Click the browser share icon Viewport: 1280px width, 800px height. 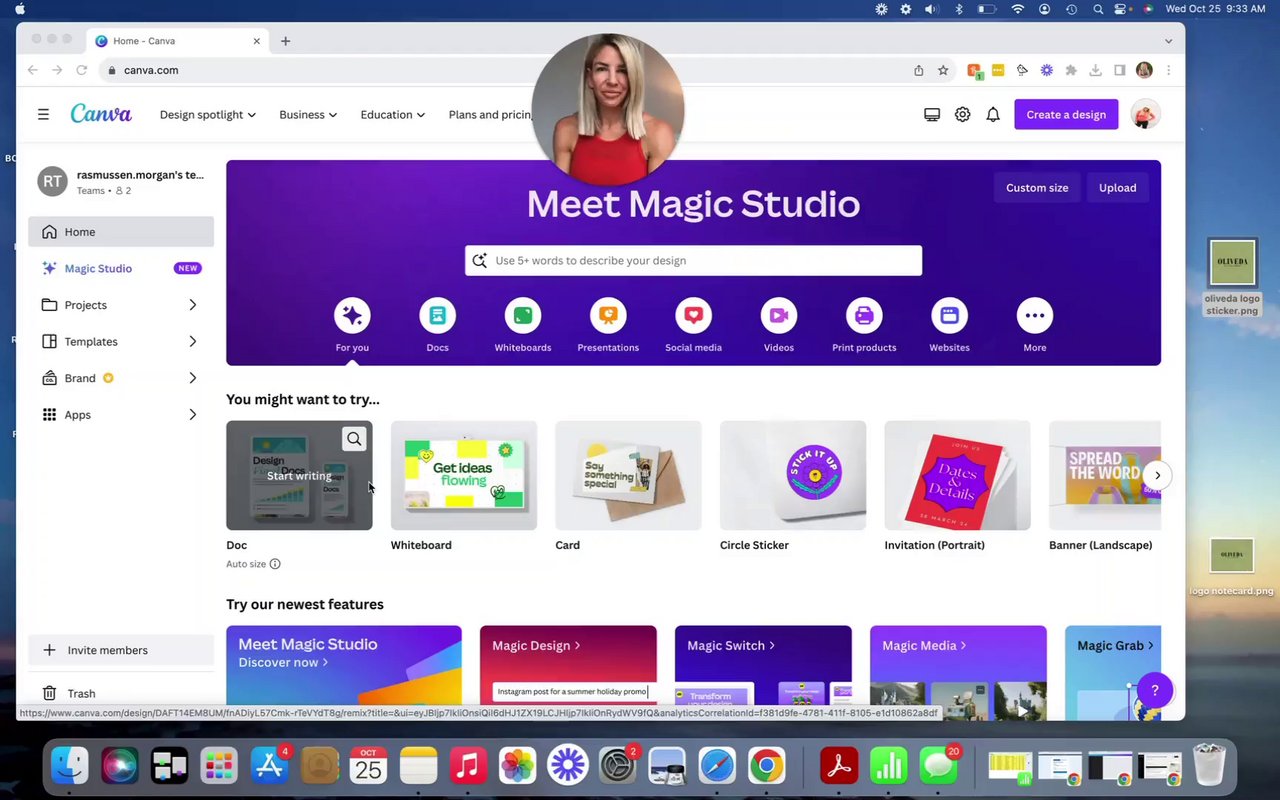pos(918,70)
